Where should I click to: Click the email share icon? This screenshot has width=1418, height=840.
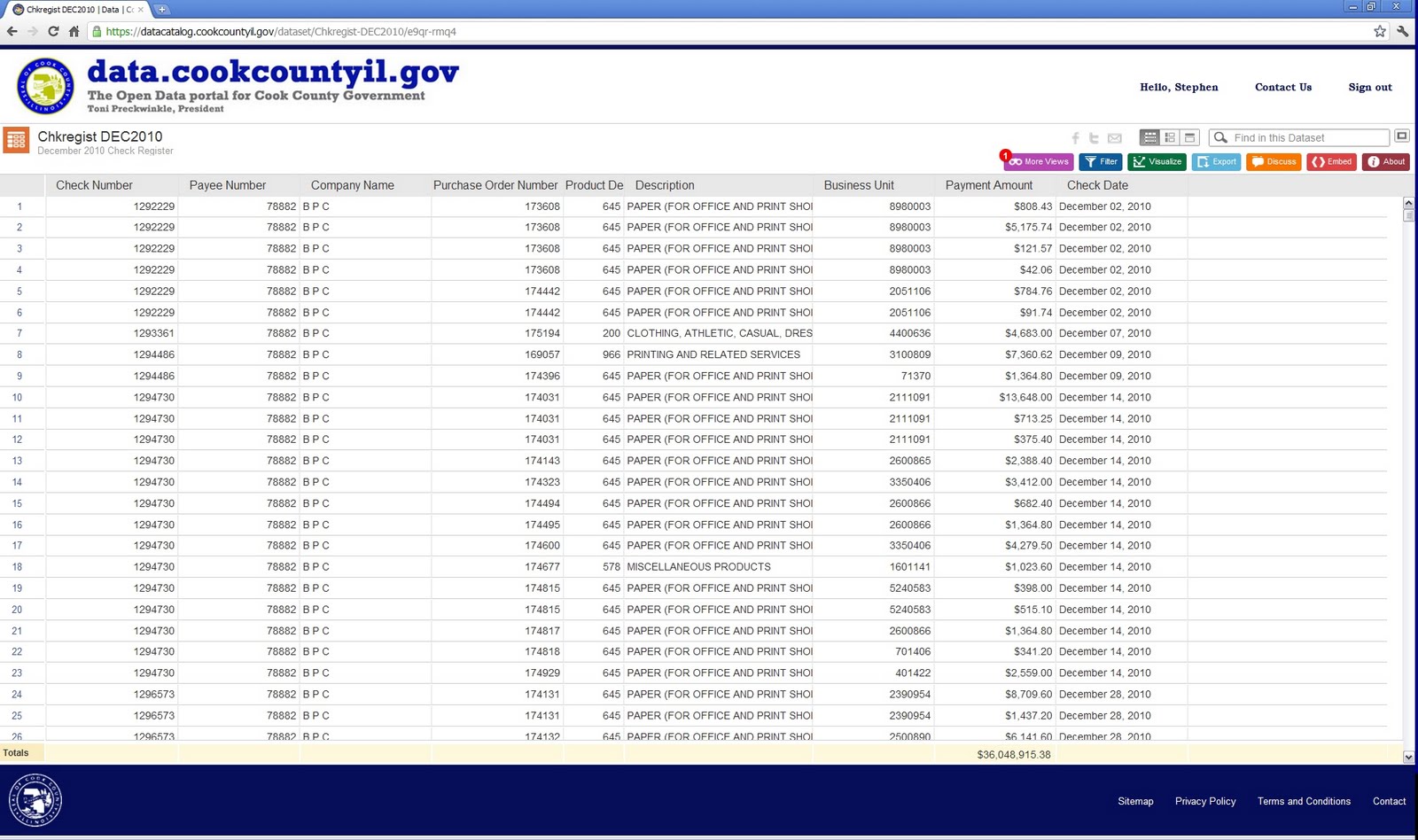click(x=1115, y=138)
